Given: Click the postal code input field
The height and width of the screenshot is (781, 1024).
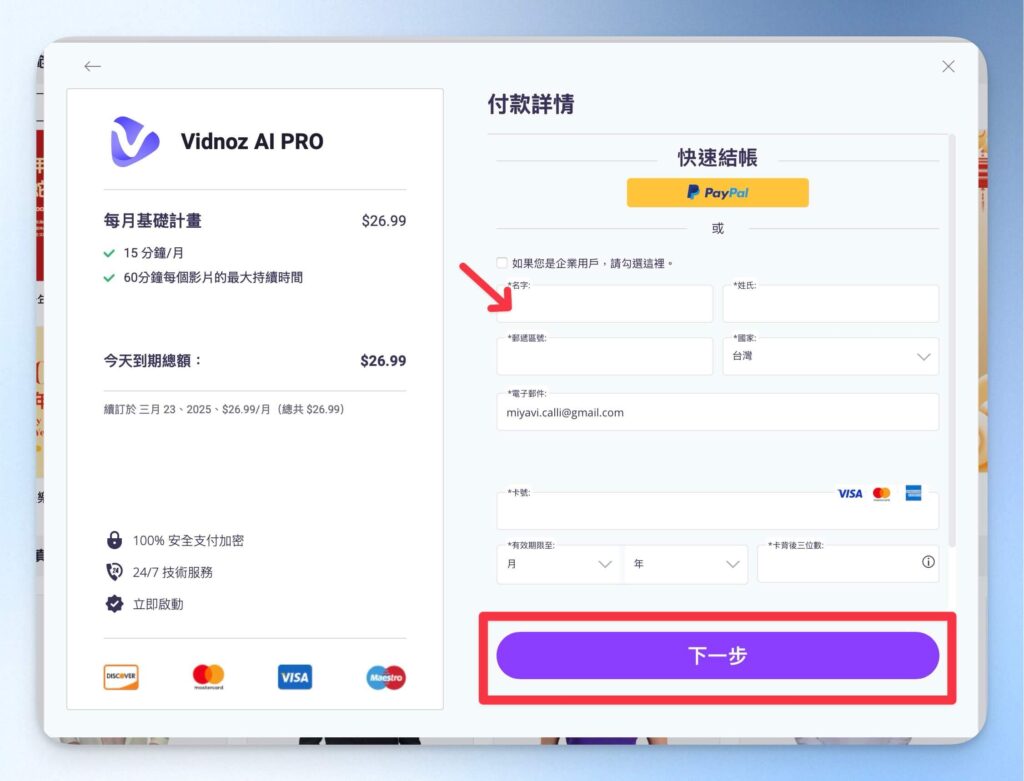Looking at the screenshot, I should pos(604,357).
